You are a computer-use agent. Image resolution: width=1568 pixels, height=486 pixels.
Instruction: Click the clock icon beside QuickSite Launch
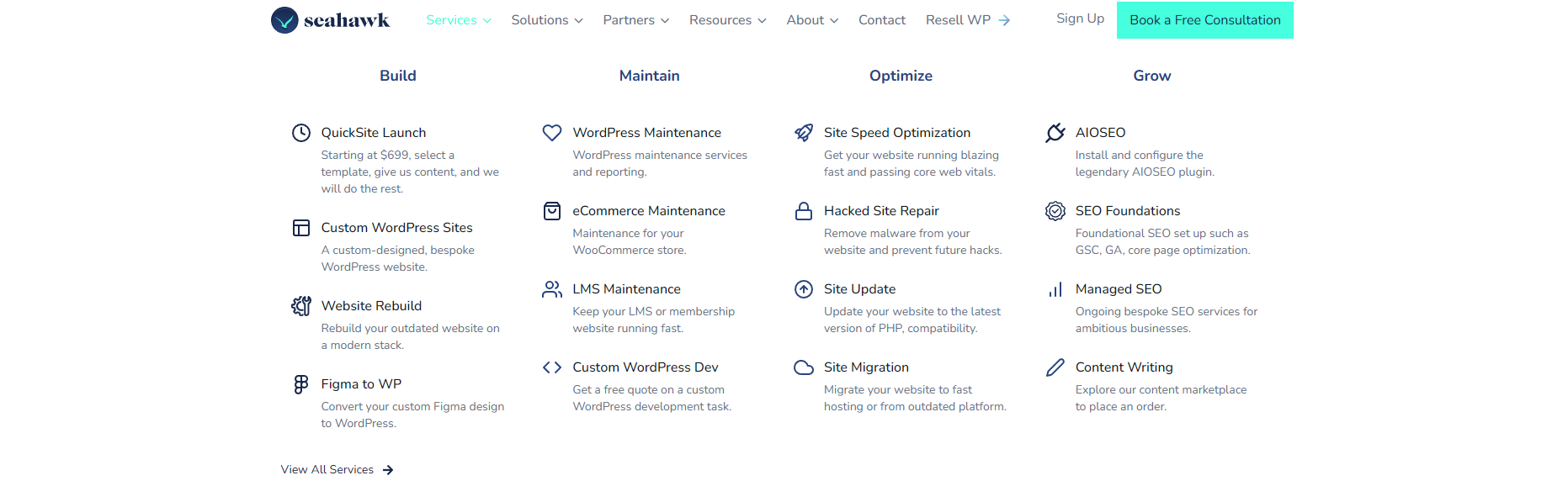tap(301, 133)
